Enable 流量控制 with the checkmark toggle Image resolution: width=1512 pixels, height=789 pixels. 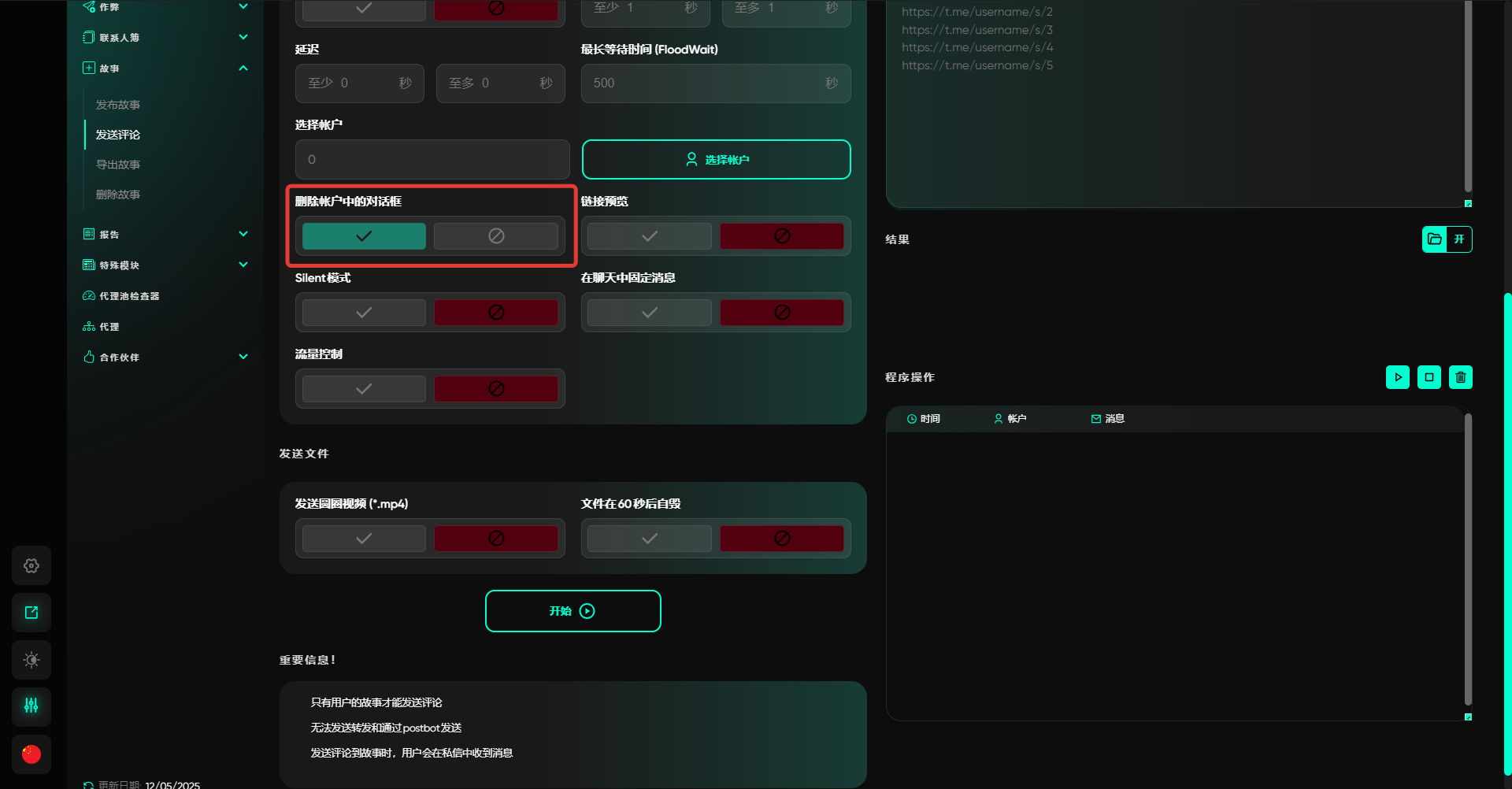coord(364,389)
